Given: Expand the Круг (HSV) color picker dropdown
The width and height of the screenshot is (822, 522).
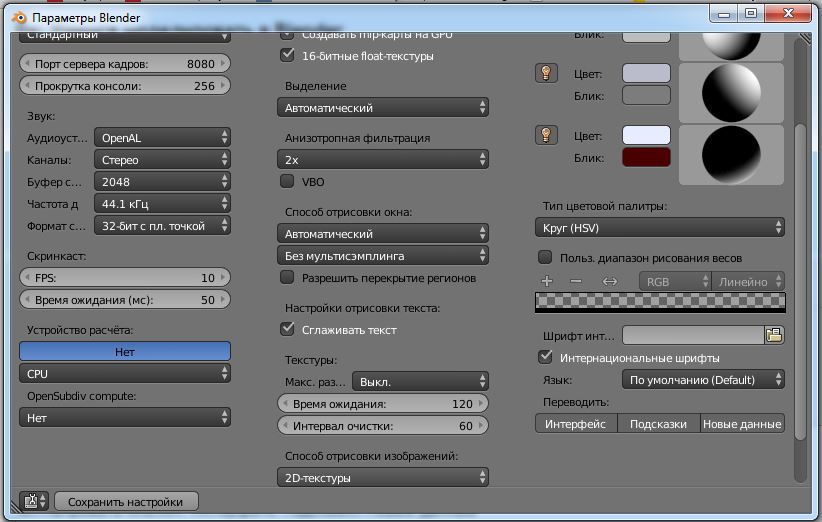Looking at the screenshot, I should 660,228.
